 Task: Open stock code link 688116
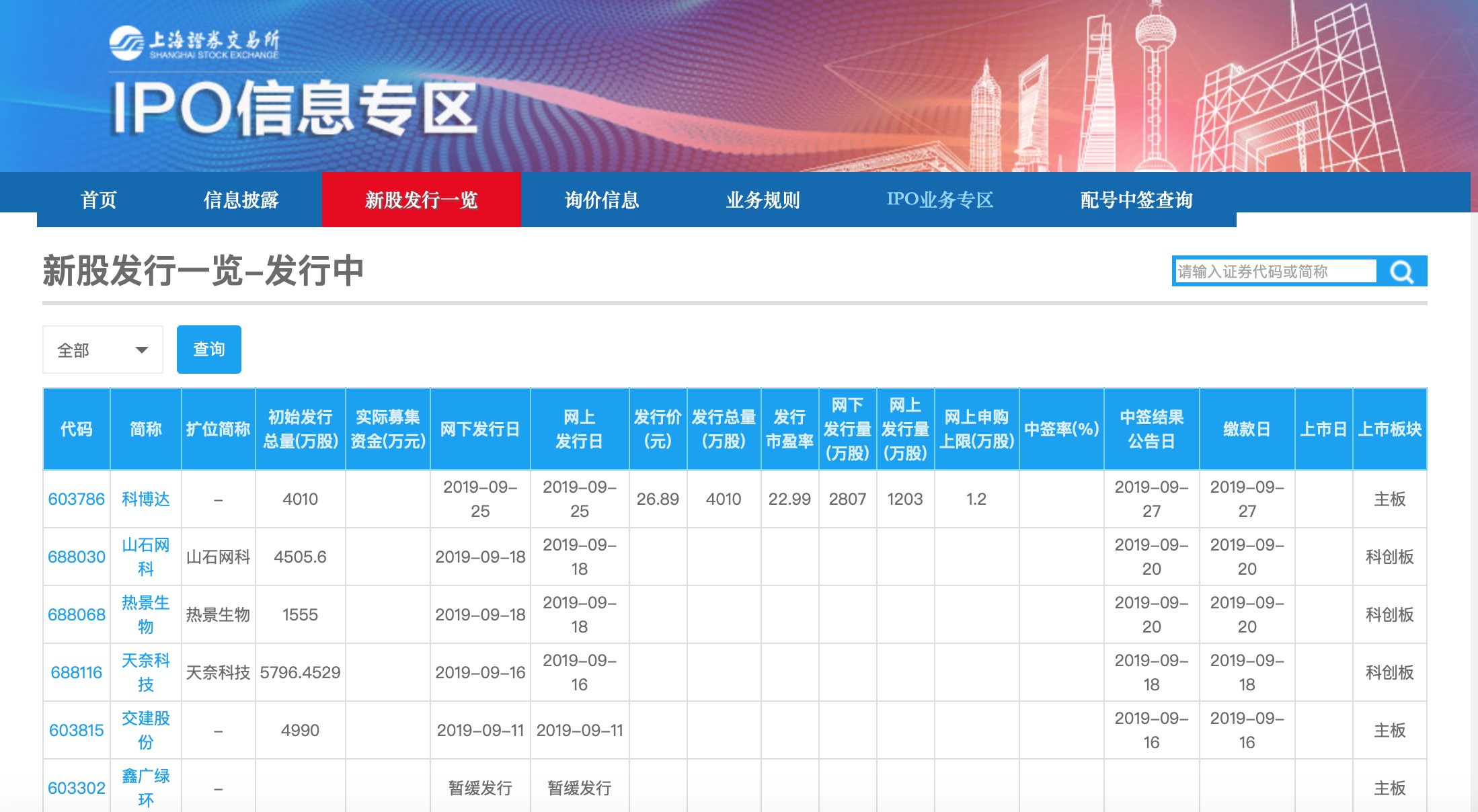tap(77, 672)
